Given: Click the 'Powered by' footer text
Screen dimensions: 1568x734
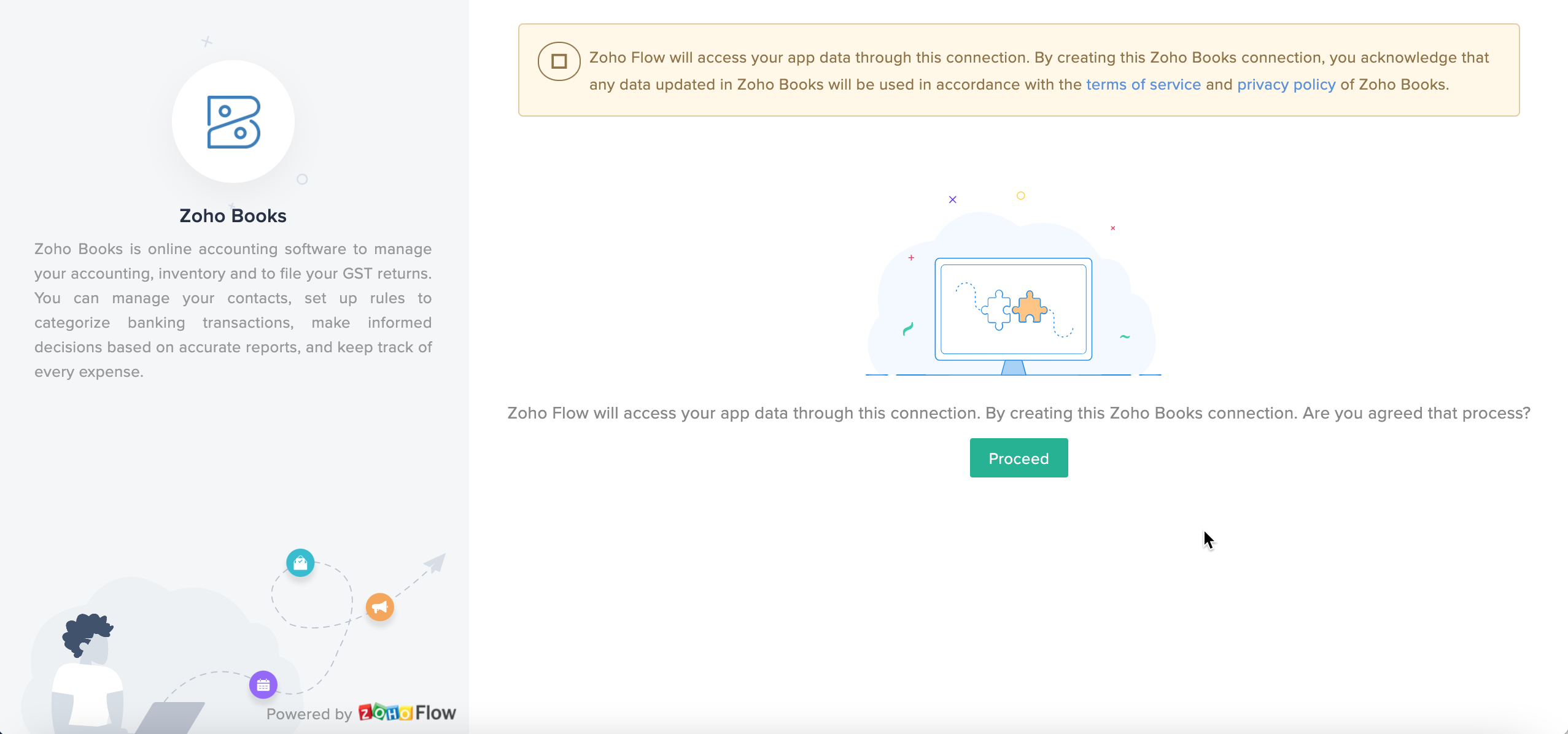Looking at the screenshot, I should tap(309, 714).
